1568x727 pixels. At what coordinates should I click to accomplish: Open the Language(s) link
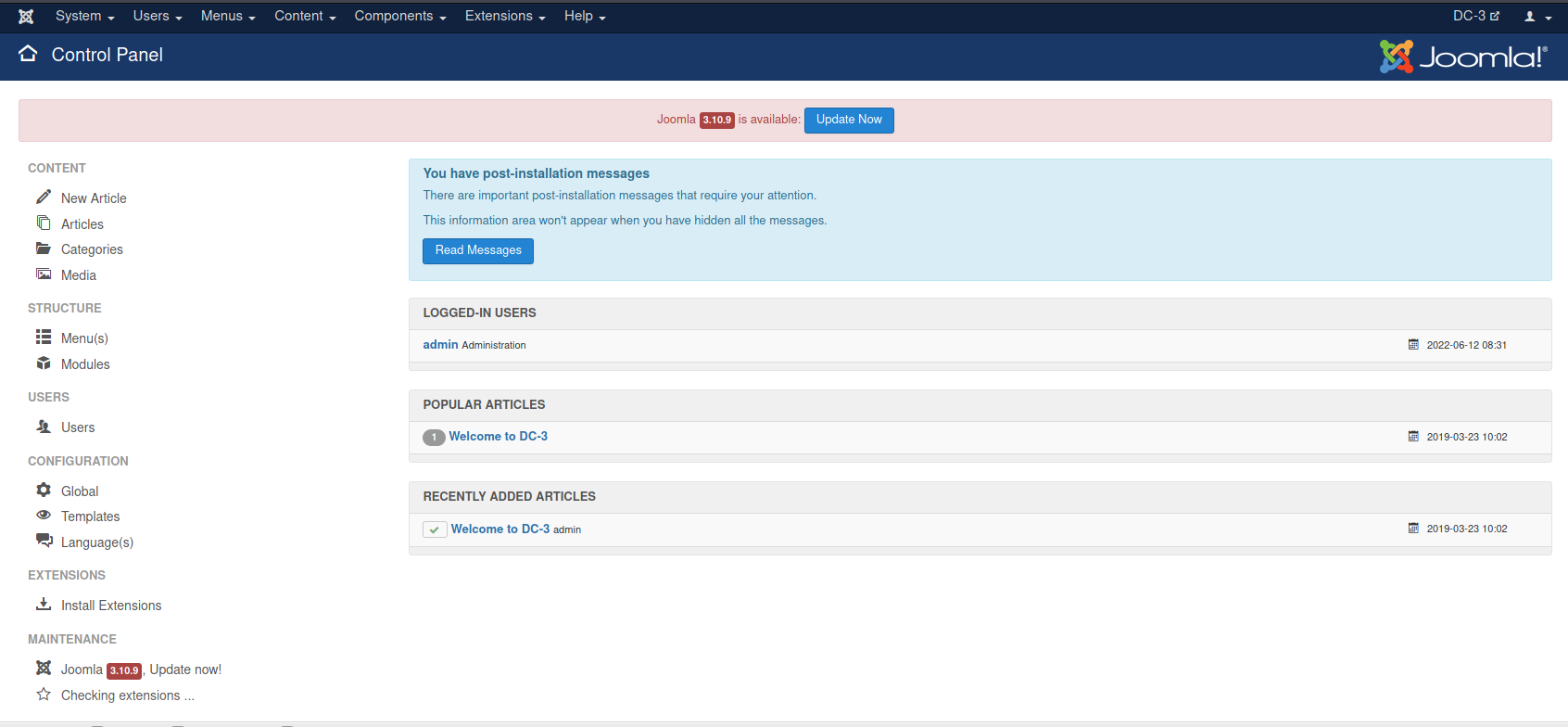pyautogui.click(x=97, y=542)
